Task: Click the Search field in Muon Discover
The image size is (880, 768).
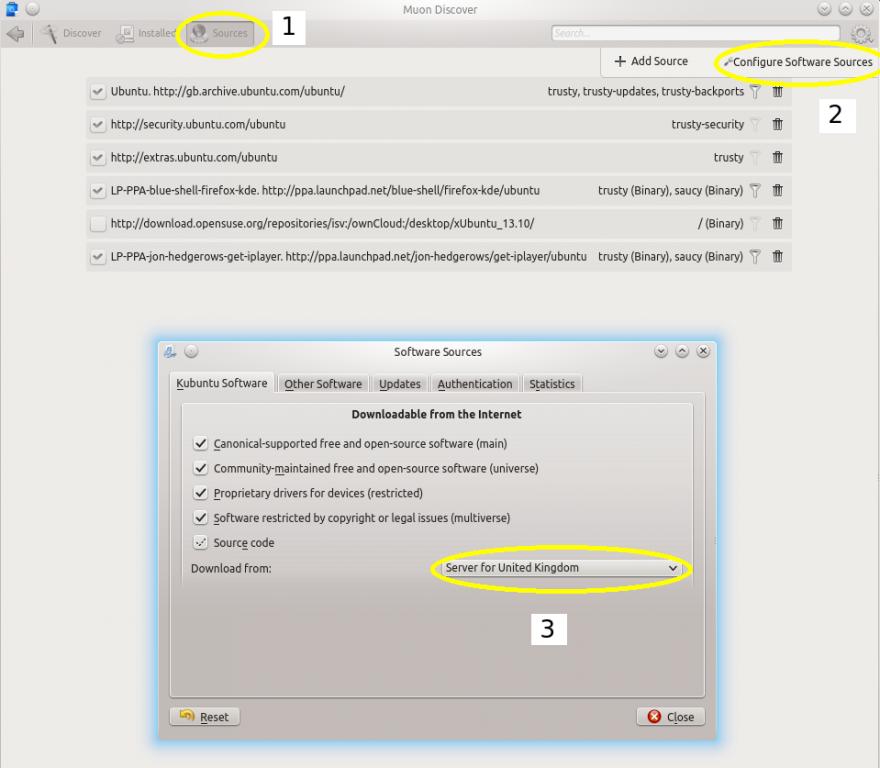Action: tap(695, 34)
